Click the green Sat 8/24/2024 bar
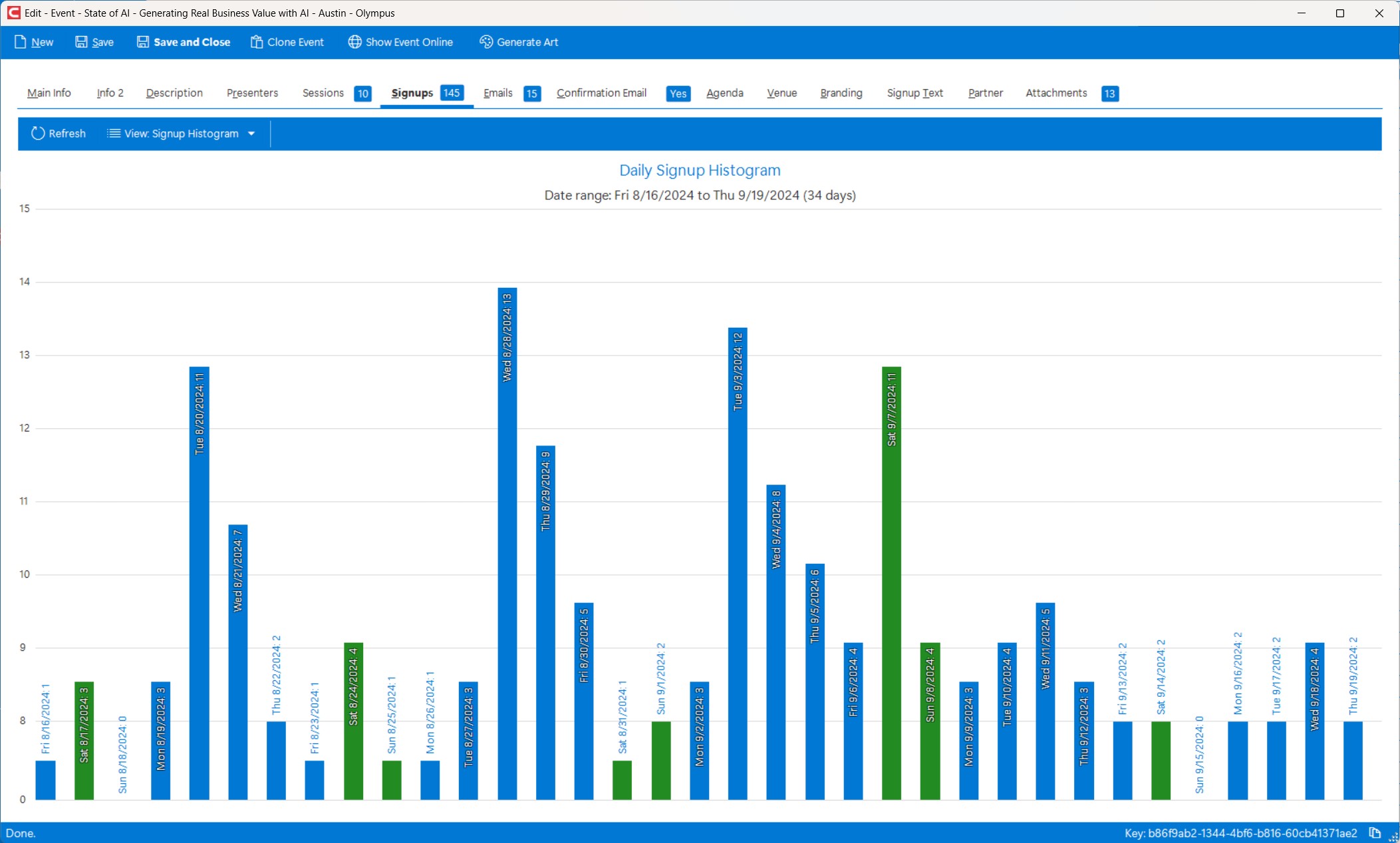This screenshot has height=843, width=1400. tap(354, 721)
